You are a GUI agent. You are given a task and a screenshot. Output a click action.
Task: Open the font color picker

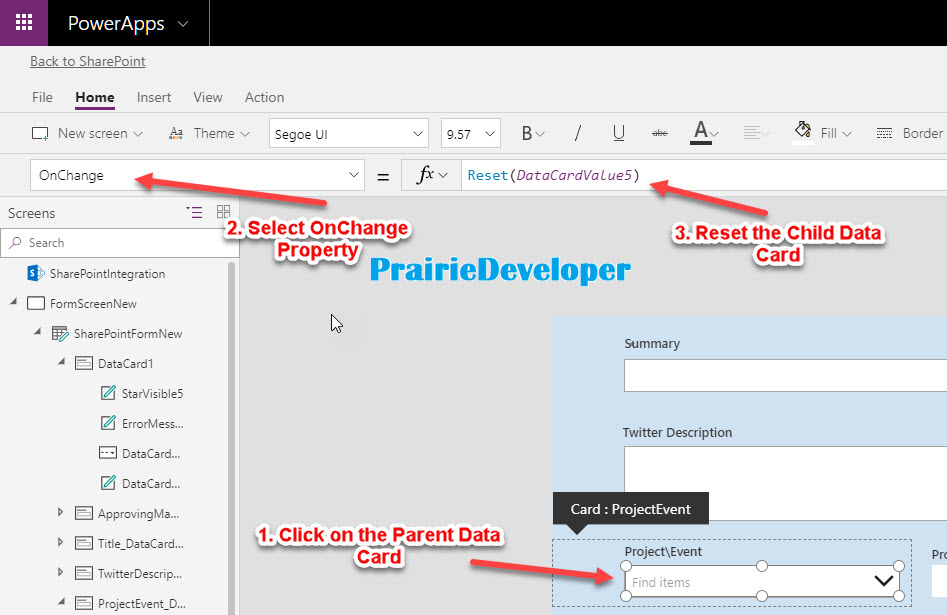click(x=704, y=133)
